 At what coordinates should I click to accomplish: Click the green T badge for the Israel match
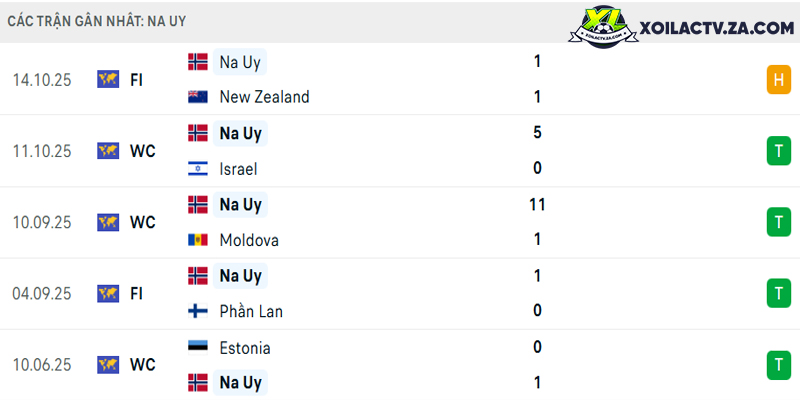tap(779, 151)
